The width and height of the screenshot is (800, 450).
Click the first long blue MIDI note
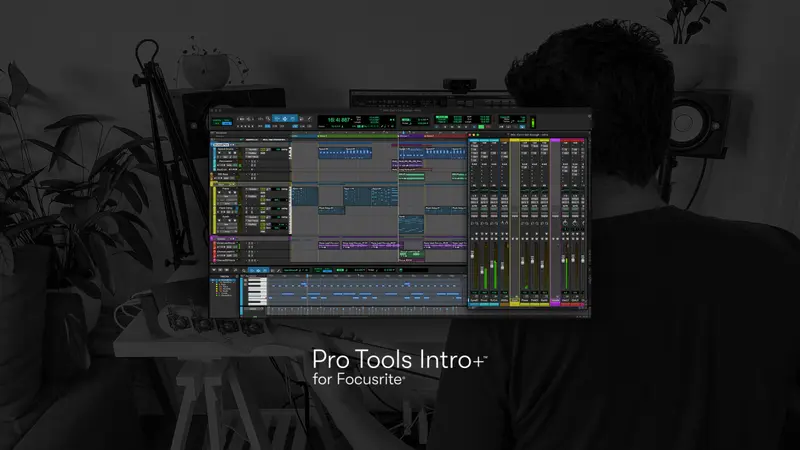(x=288, y=294)
